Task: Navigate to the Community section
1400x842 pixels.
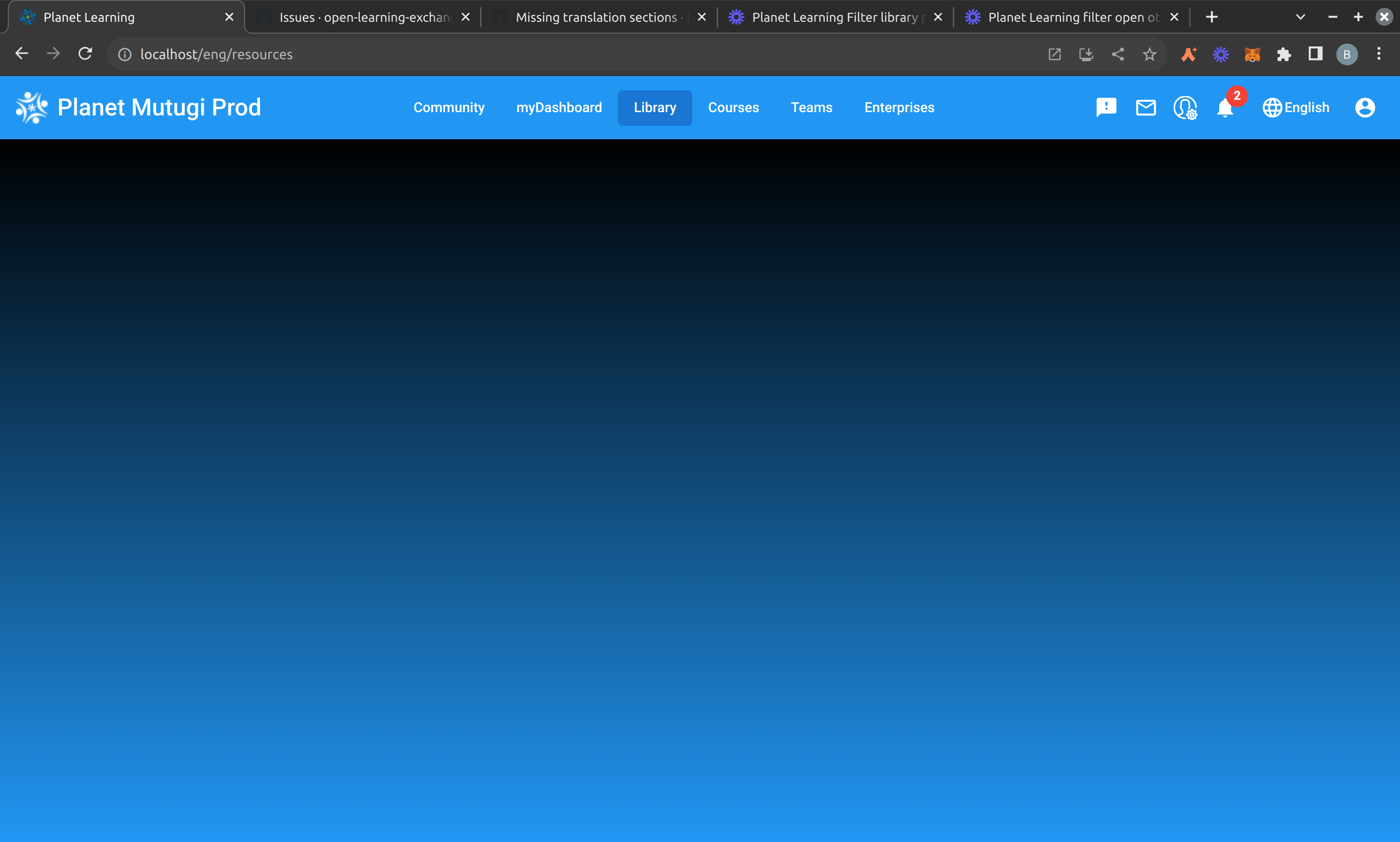Action: click(x=449, y=107)
